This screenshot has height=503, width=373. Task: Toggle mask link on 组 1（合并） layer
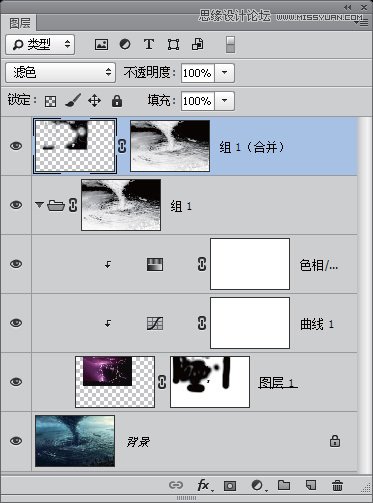[122, 146]
